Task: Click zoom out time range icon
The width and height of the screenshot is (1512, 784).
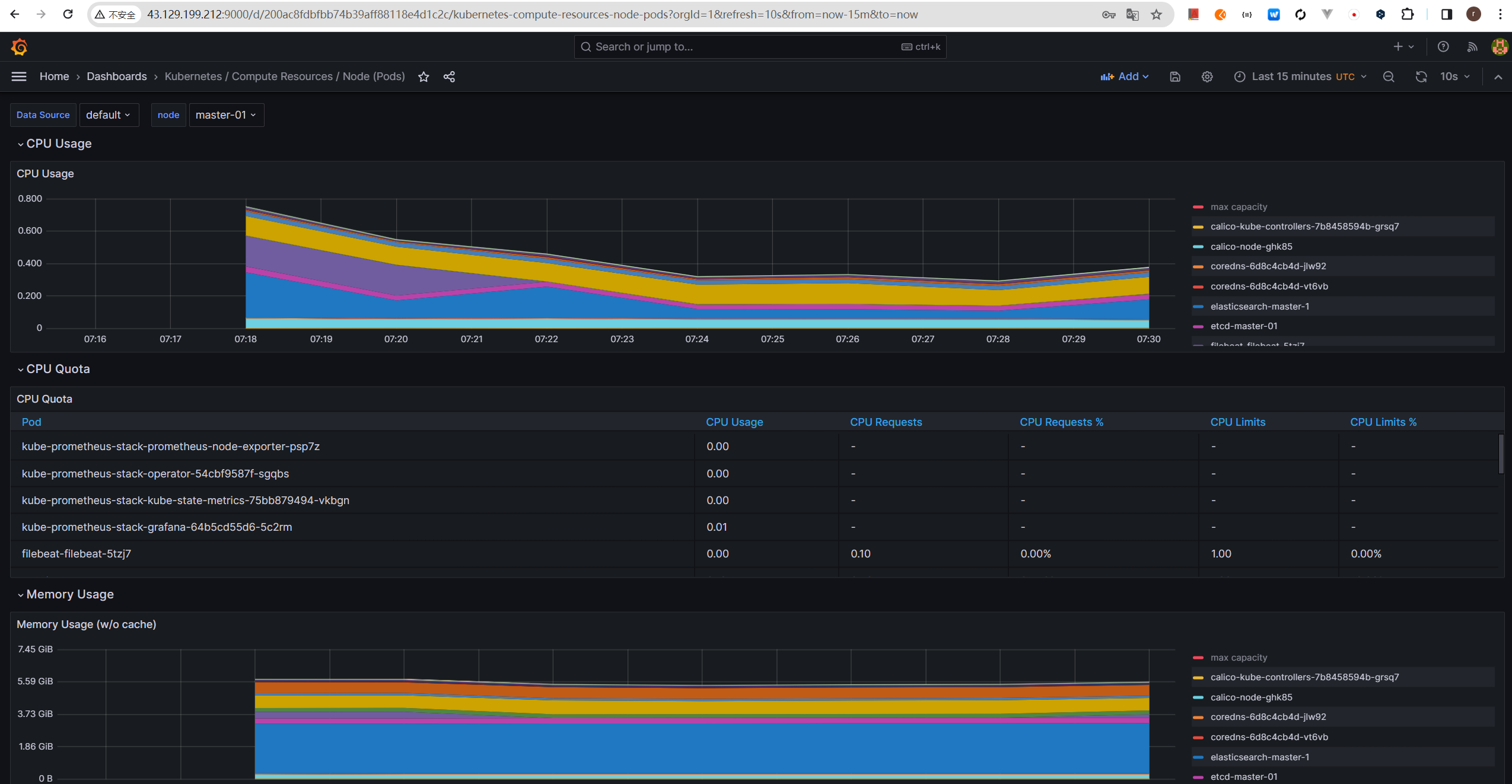Action: (x=1389, y=77)
